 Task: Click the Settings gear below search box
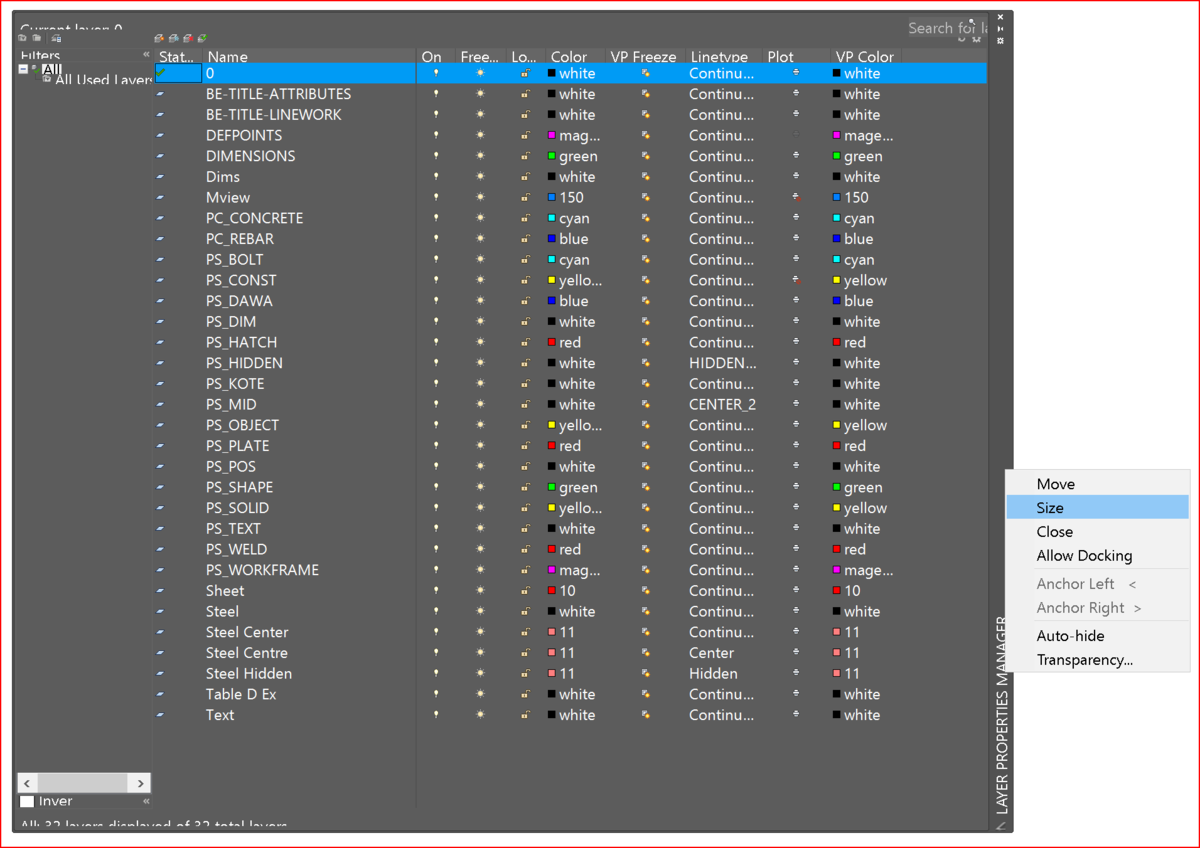click(x=977, y=39)
